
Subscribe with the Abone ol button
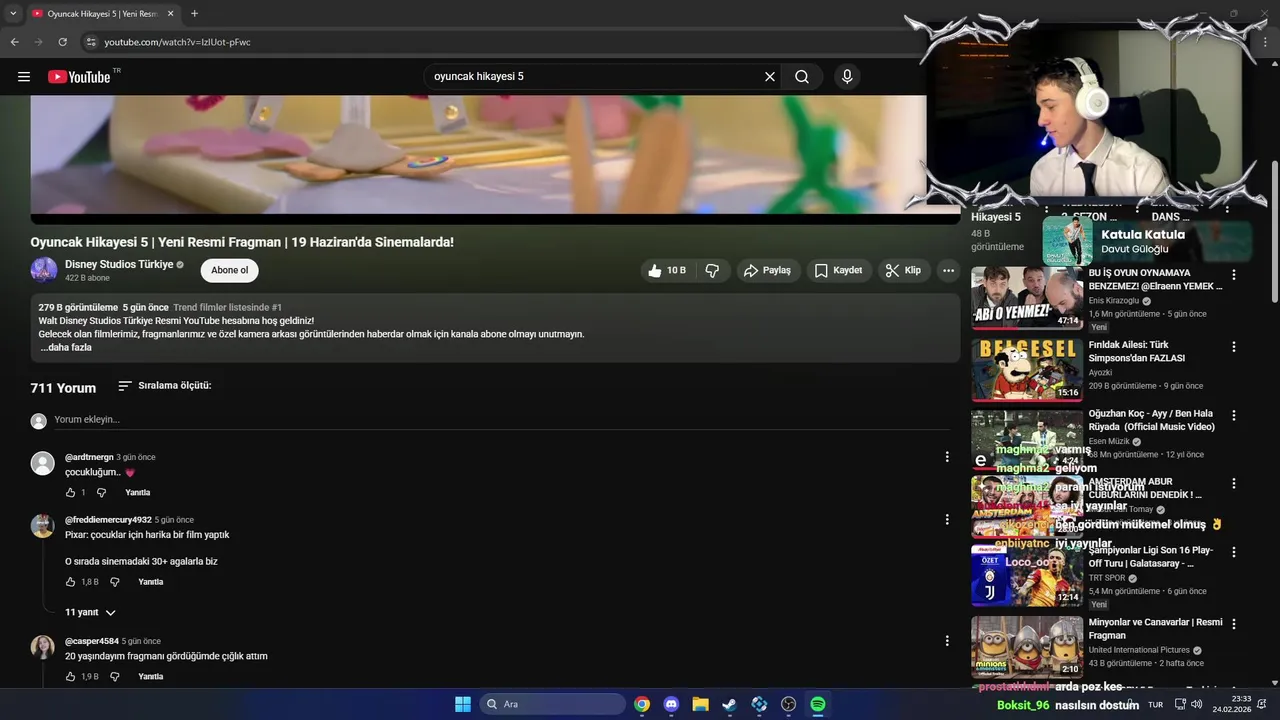coord(229,270)
